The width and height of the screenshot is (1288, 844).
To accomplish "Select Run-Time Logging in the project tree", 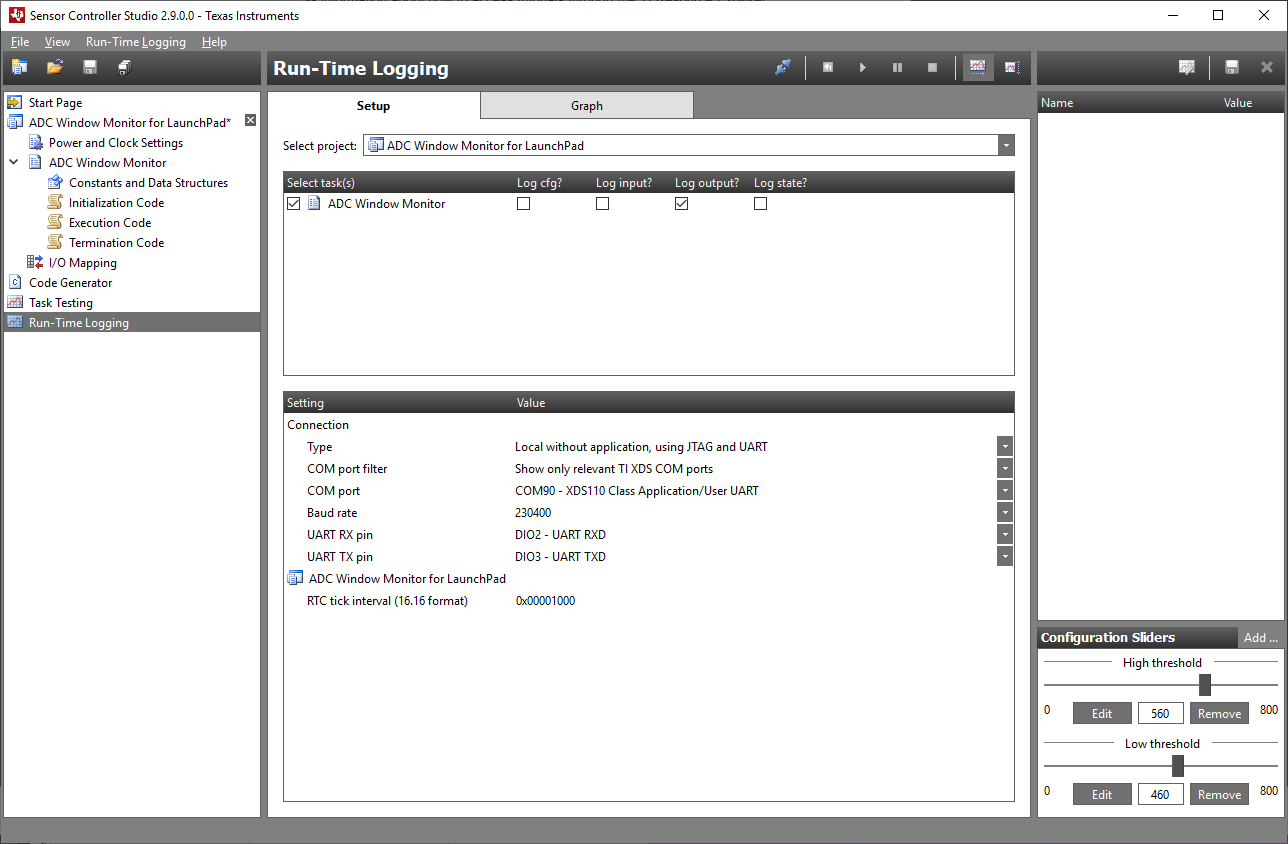I will [132, 322].
